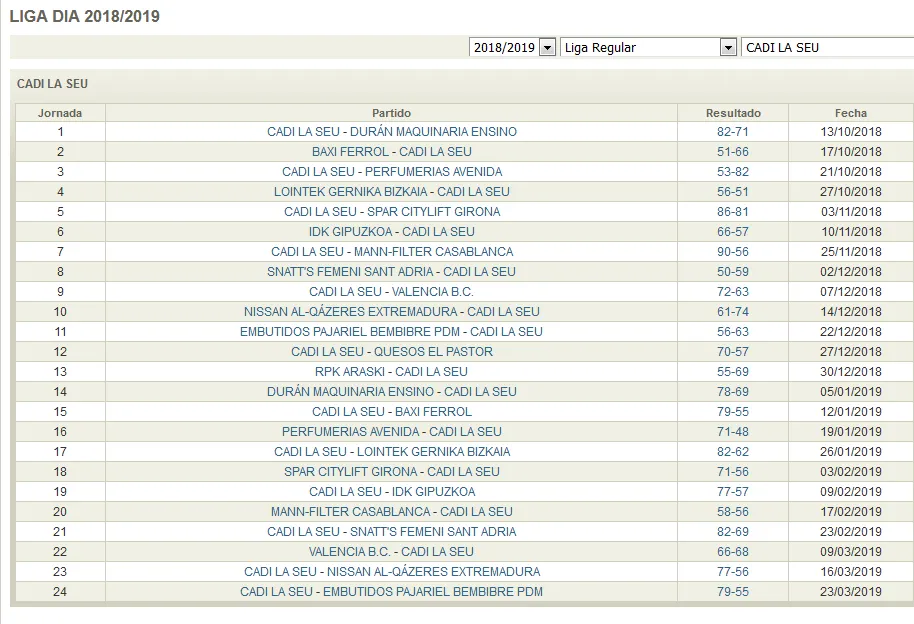
Task: Open match NISSAN AL-QÁZERES EXTREMADURA - CADI LA SEU
Action: tap(392, 311)
